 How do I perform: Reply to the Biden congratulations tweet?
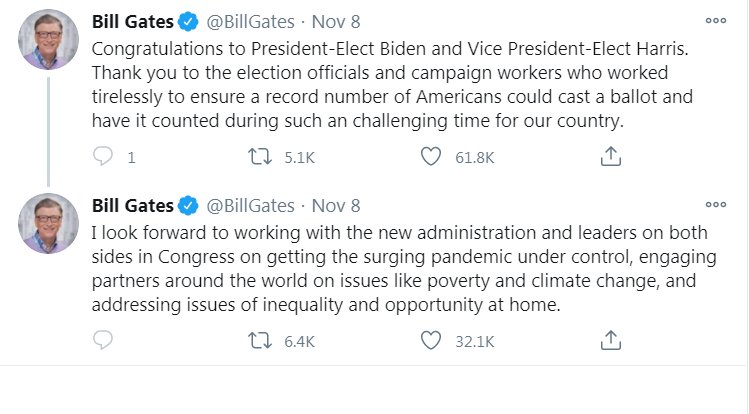[103, 157]
